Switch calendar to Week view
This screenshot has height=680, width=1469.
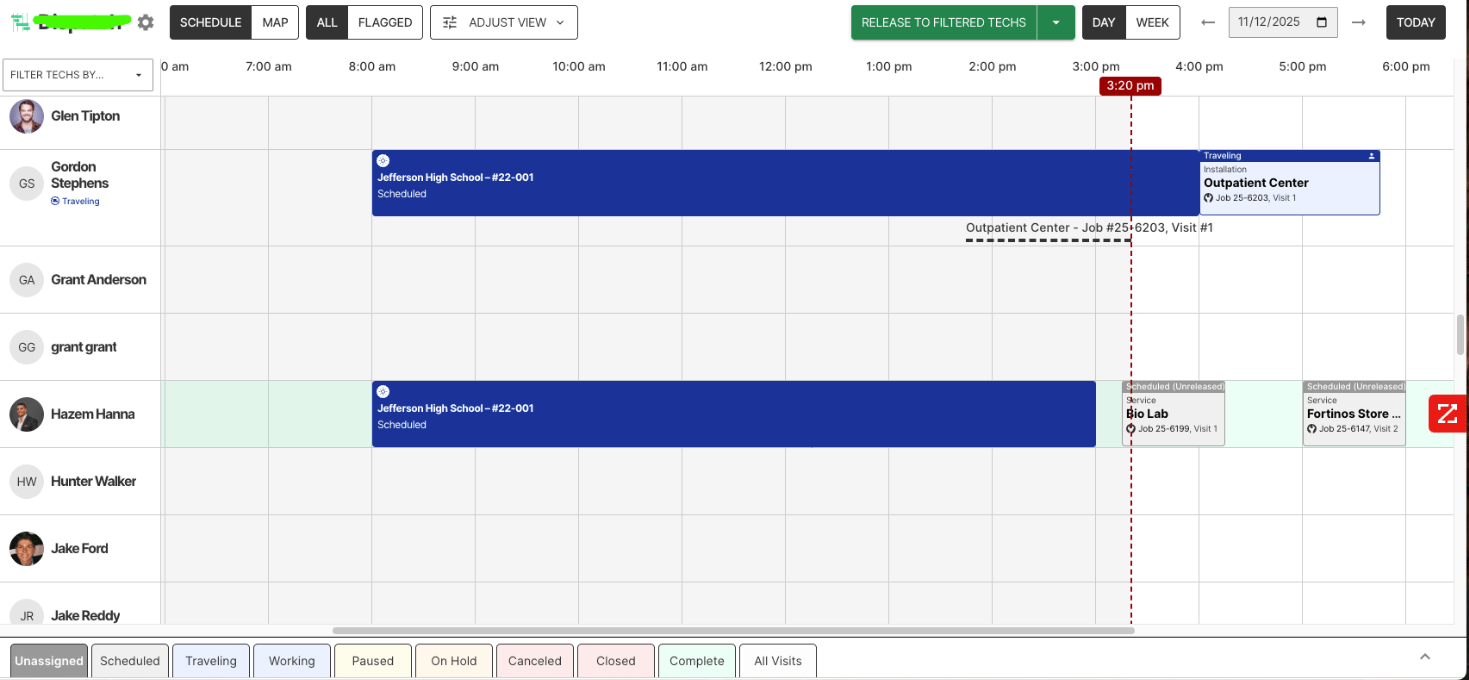(x=1152, y=22)
